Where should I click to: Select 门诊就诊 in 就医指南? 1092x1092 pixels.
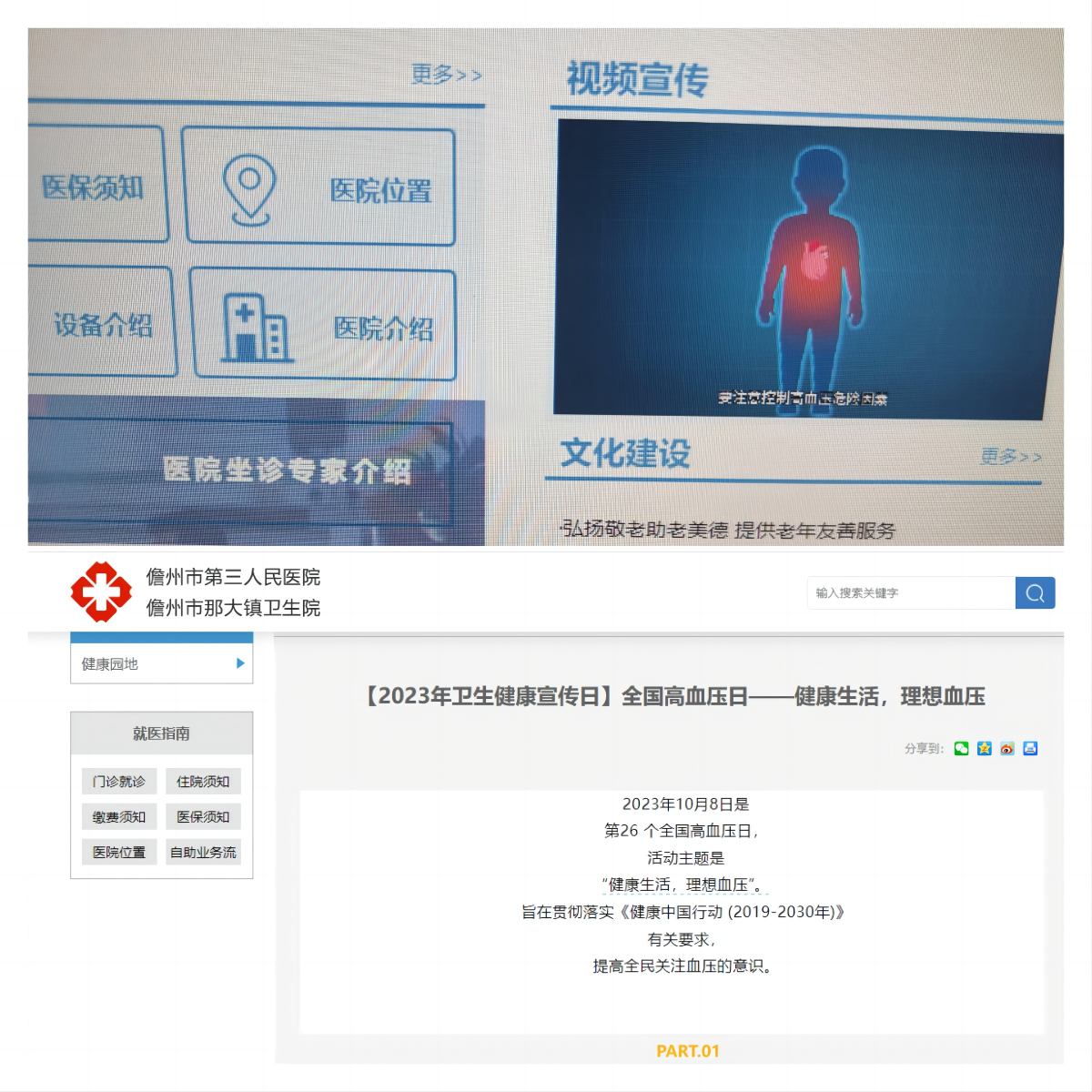pos(119,781)
